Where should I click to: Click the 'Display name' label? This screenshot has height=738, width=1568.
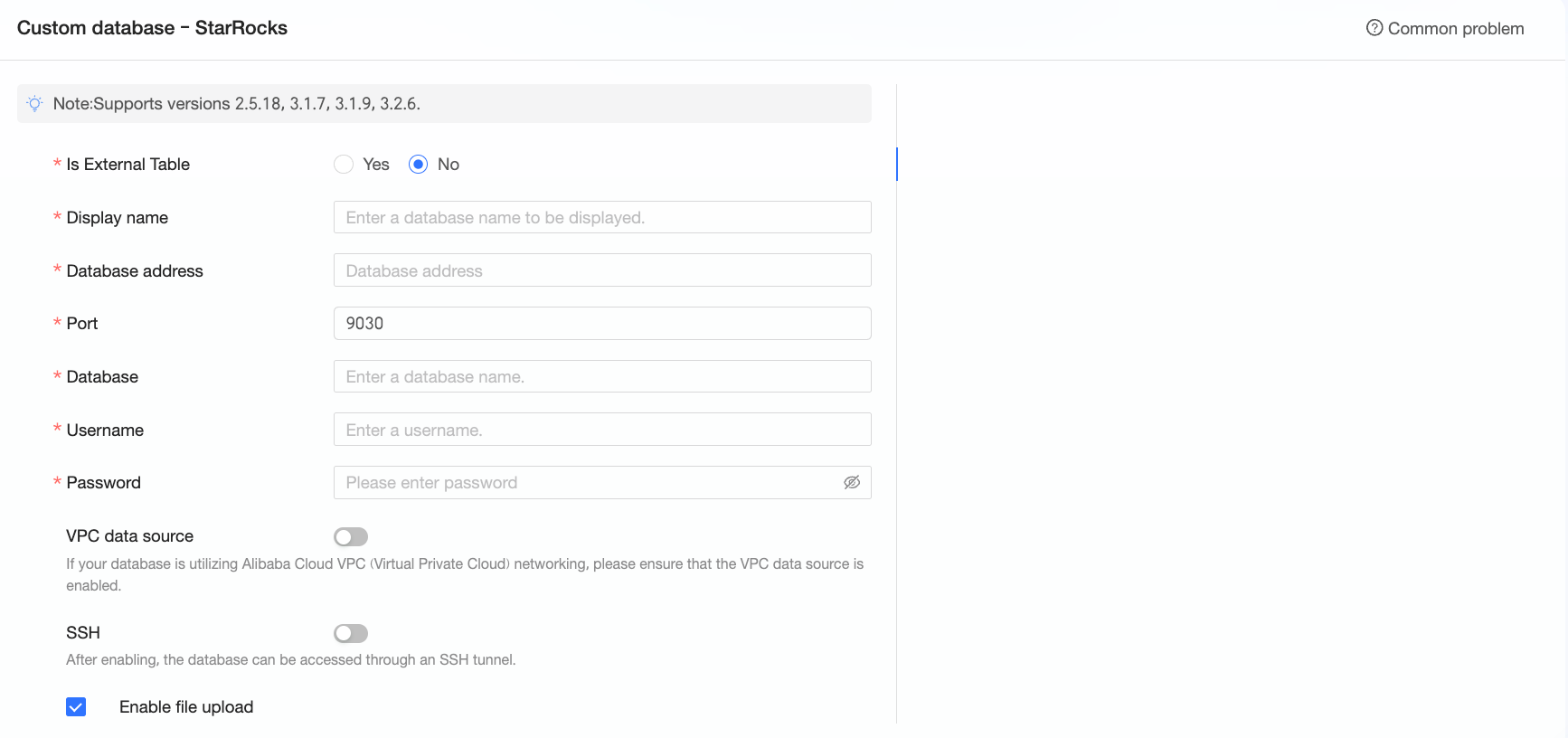coord(118,218)
